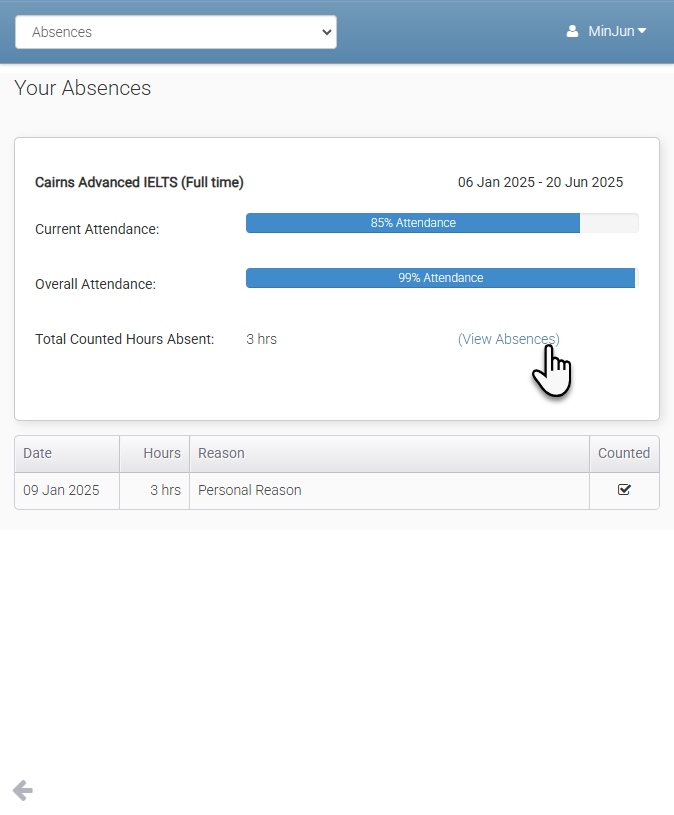Image resolution: width=674 pixels, height=815 pixels.
Task: Click the Personal Reason cell
Action: [249, 490]
